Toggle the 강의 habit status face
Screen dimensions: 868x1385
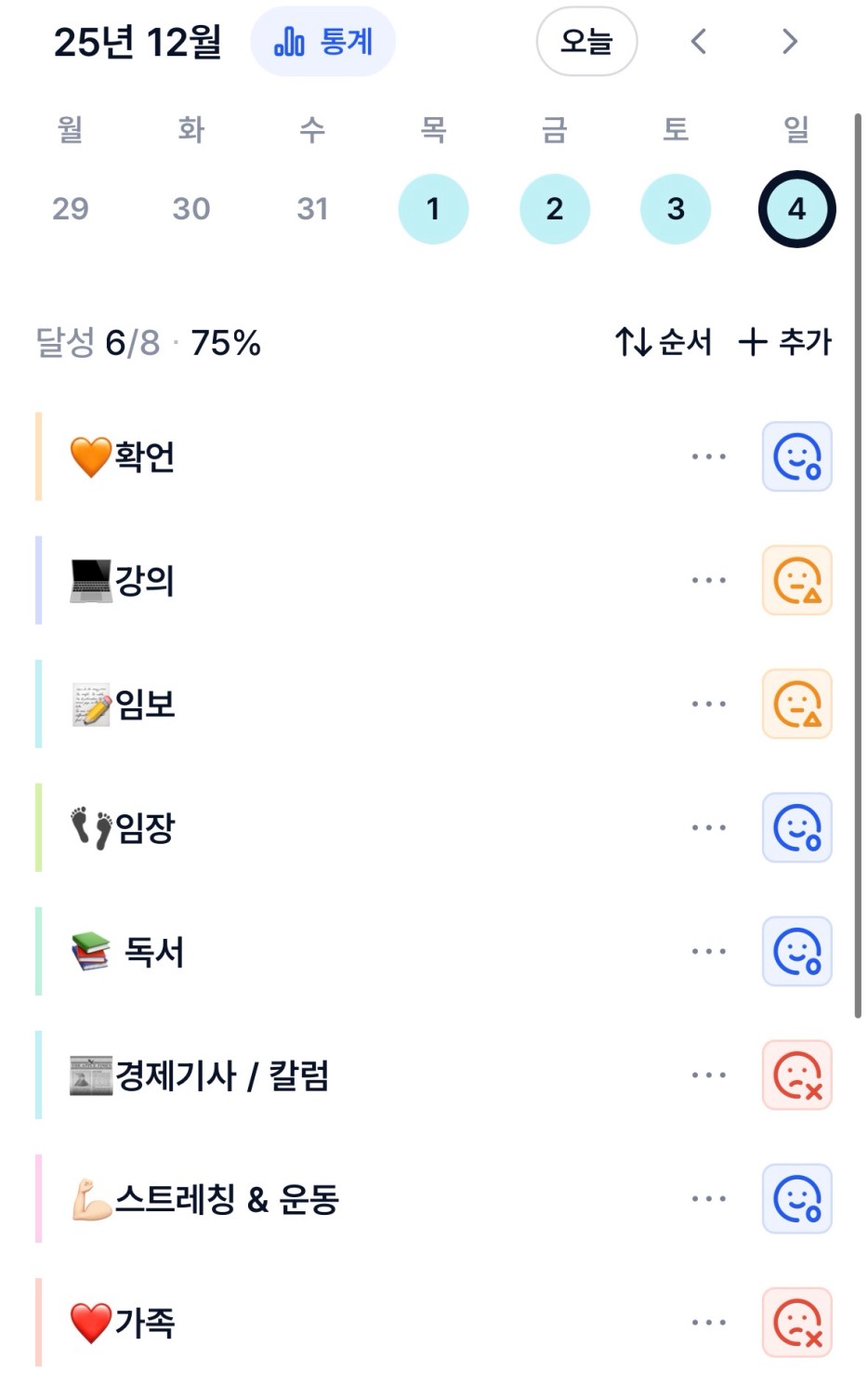796,580
